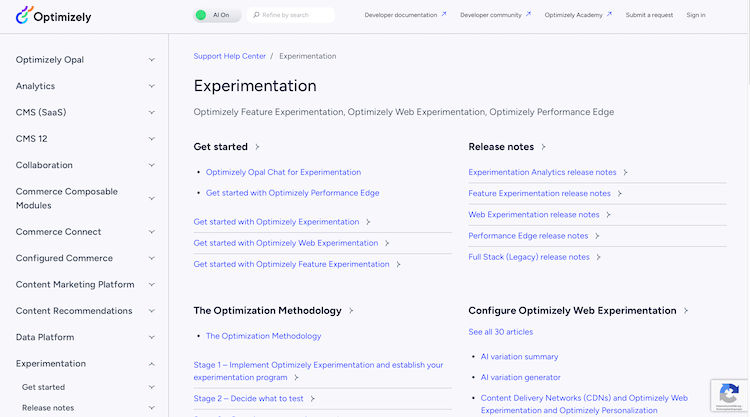Select CMS 12 in sidebar
The width and height of the screenshot is (750, 417).
click(32, 139)
